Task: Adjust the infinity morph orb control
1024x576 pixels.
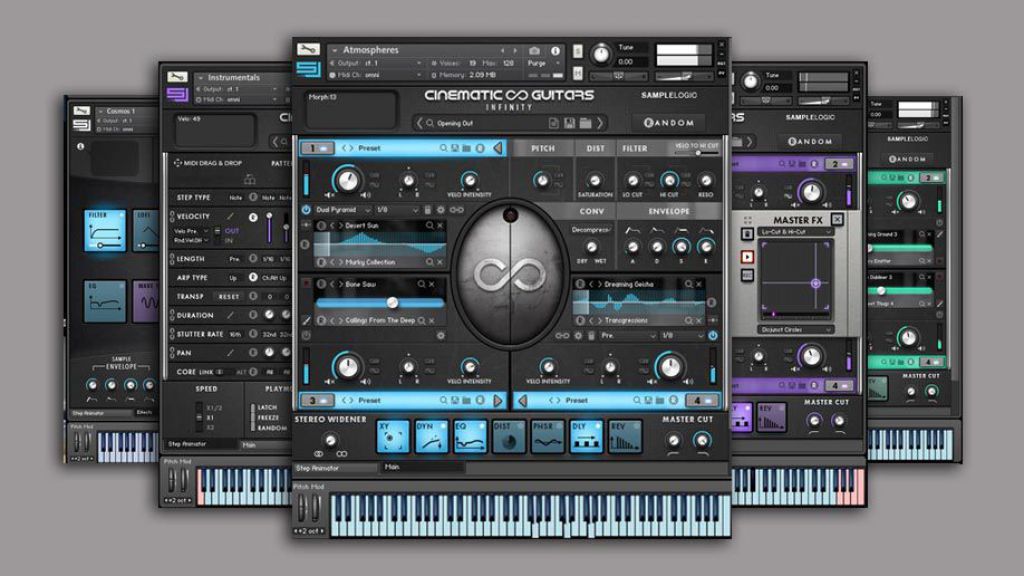Action: 510,274
